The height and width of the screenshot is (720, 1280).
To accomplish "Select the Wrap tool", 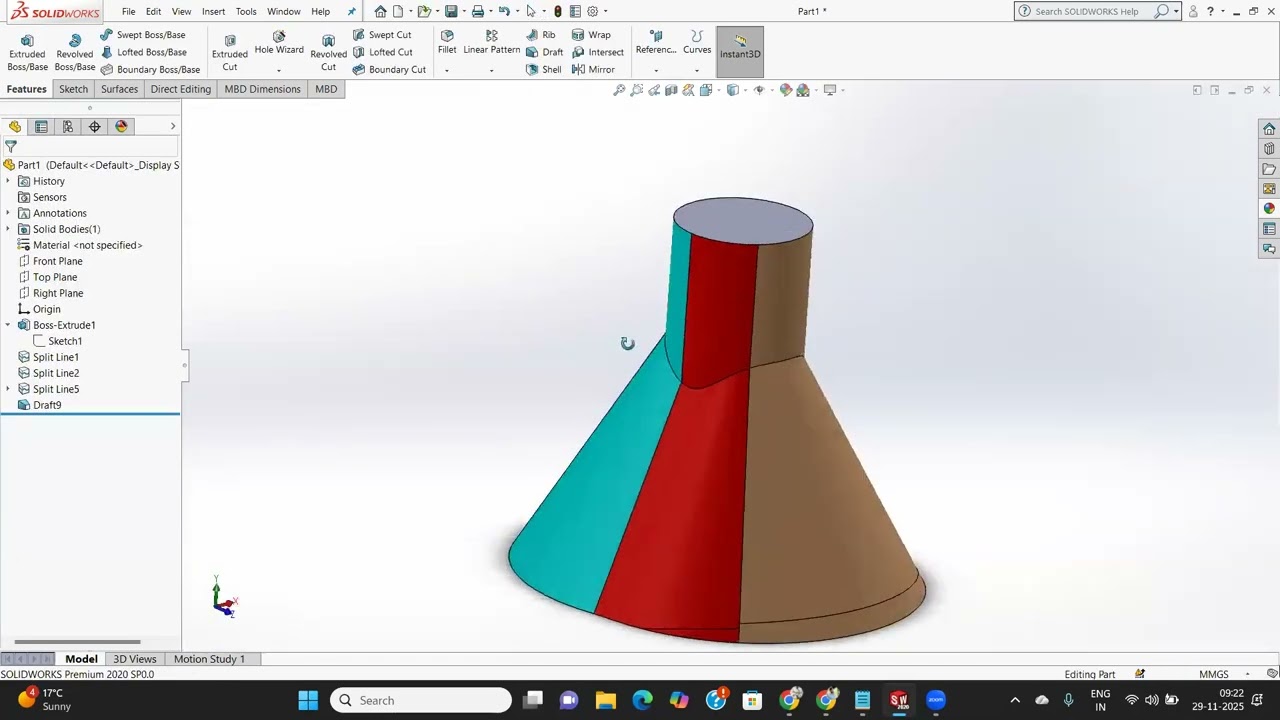I will [591, 35].
